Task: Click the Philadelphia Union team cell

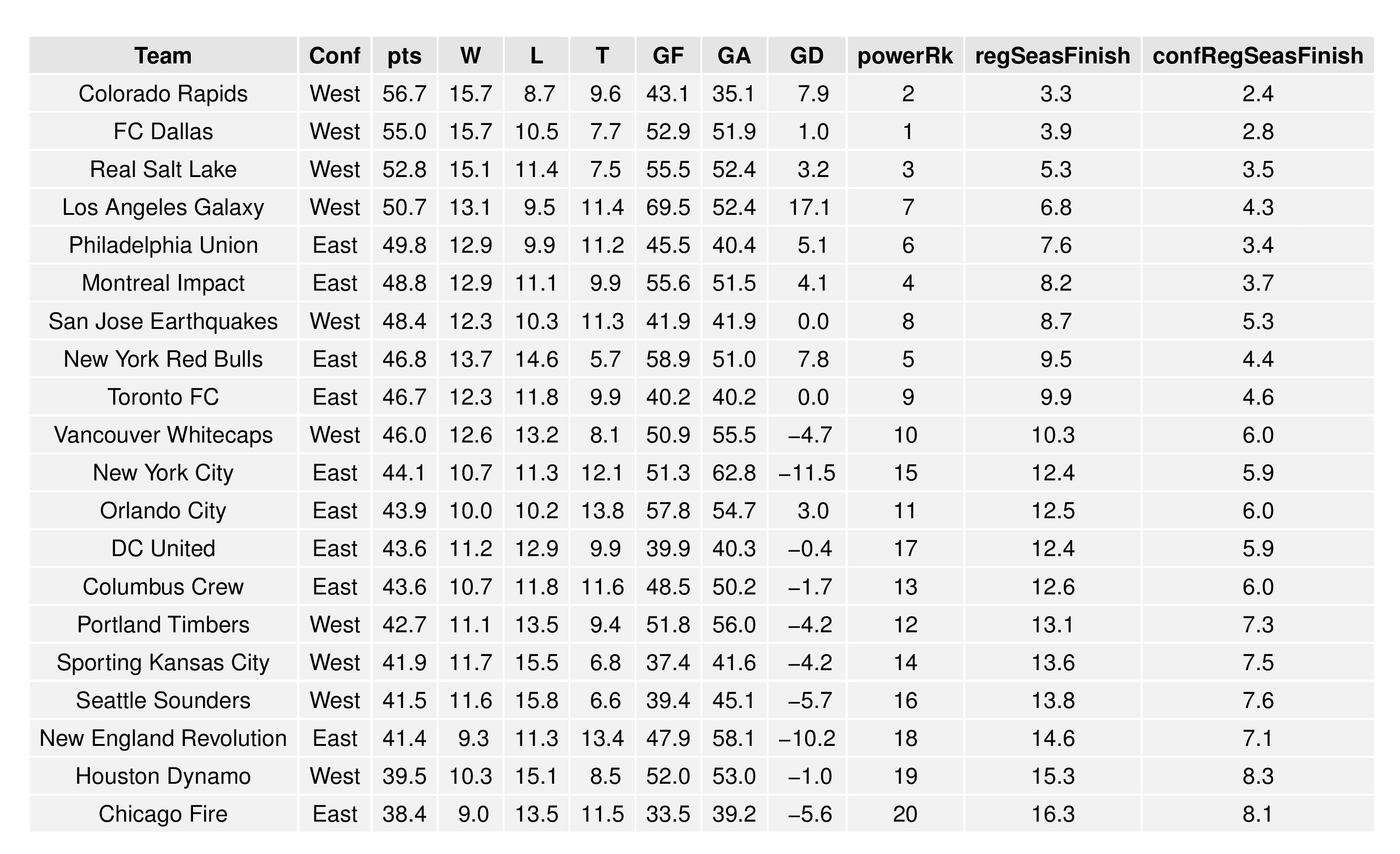Action: point(163,245)
